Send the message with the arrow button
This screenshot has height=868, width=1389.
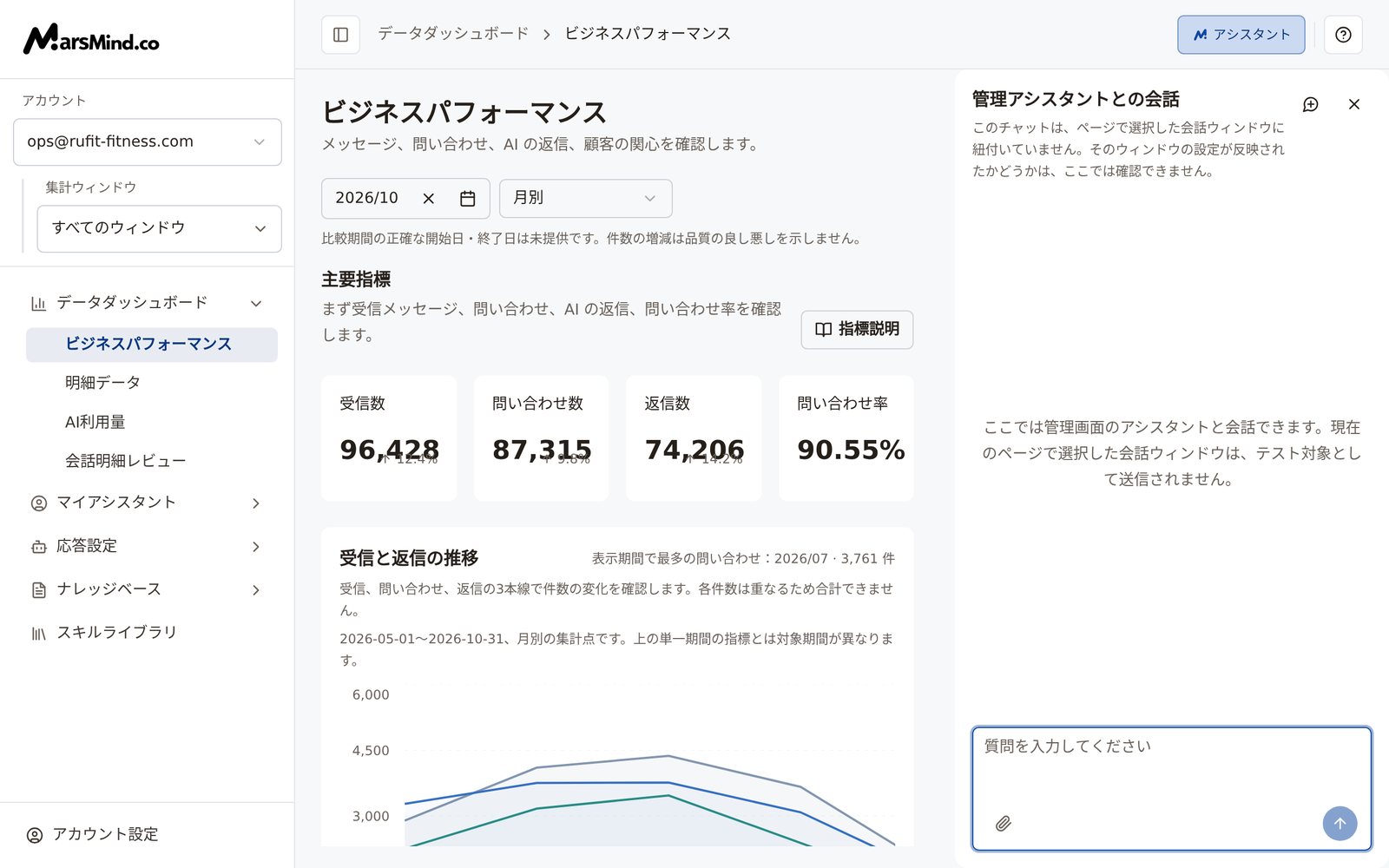[1340, 823]
